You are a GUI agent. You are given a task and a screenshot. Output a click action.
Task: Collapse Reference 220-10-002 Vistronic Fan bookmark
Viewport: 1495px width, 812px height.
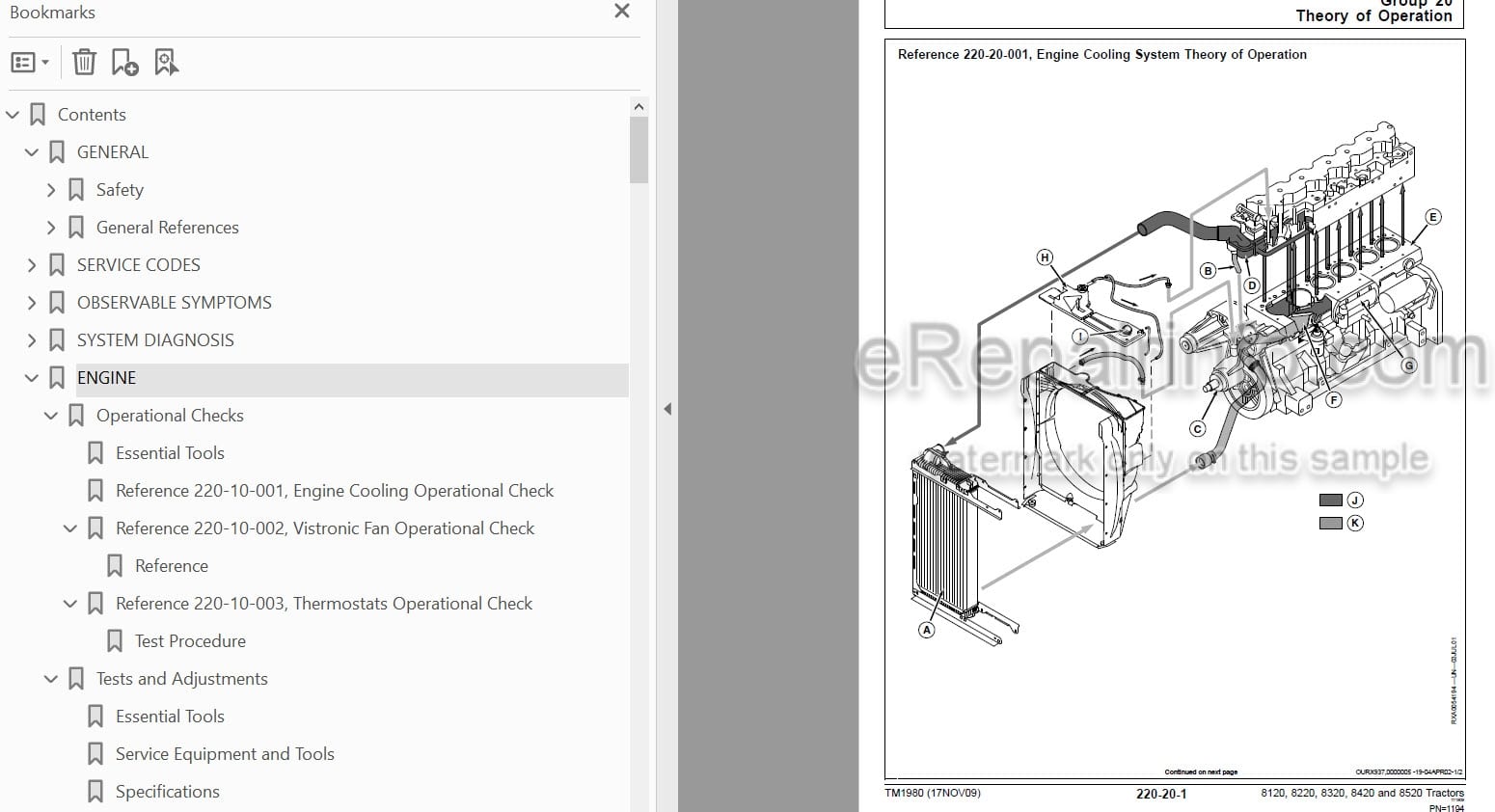click(70, 528)
